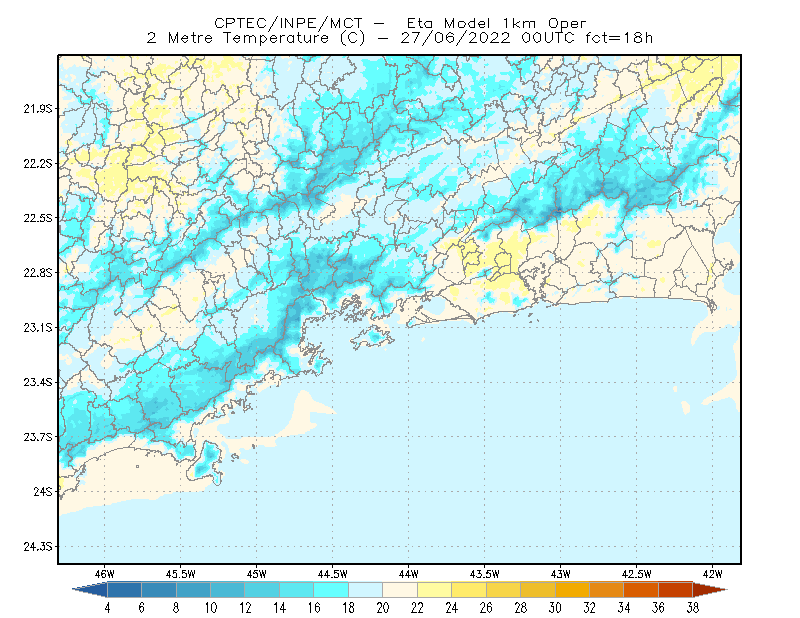The image size is (800, 618).
Task: Click the 2 Metre Temperature subtitle line
Action: point(399,38)
